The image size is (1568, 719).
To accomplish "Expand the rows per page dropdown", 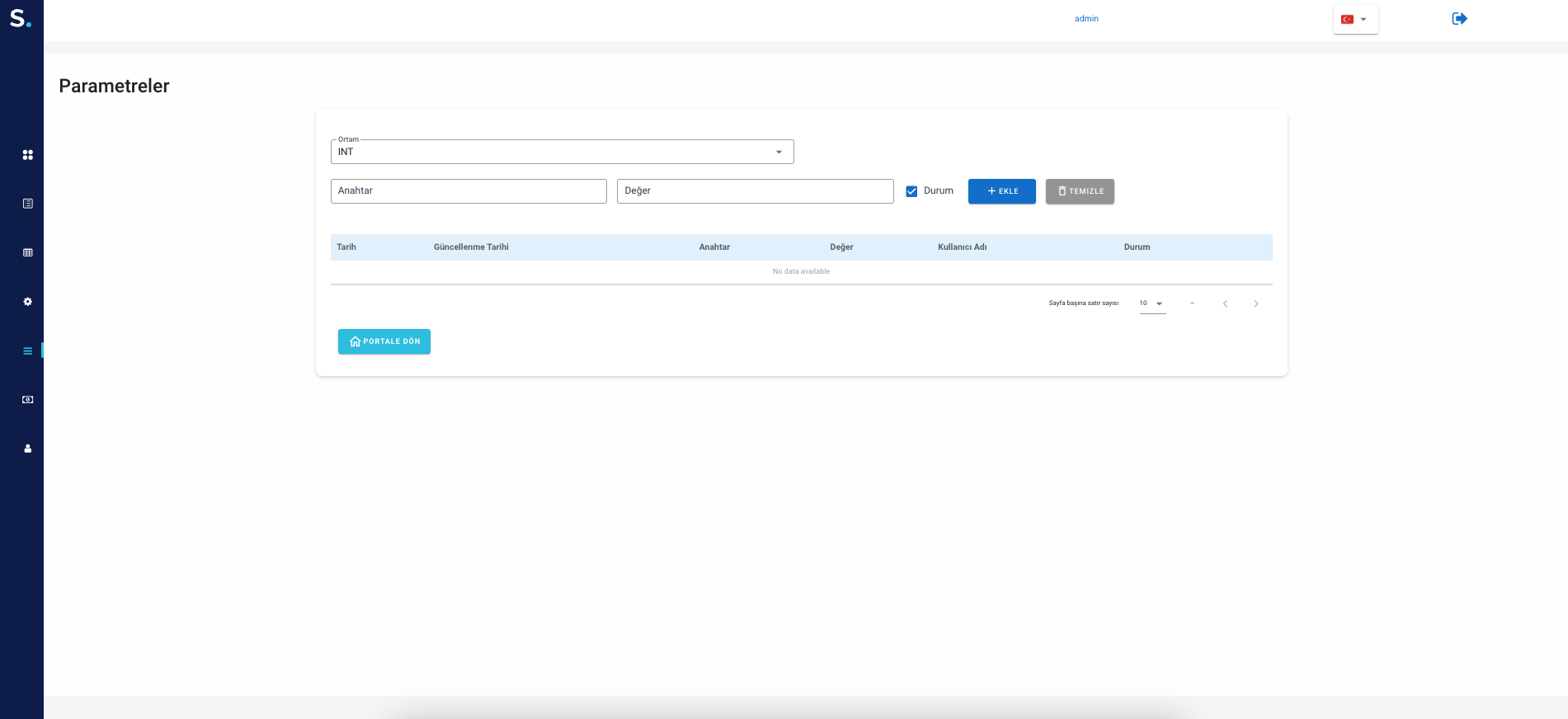I will coord(1151,303).
